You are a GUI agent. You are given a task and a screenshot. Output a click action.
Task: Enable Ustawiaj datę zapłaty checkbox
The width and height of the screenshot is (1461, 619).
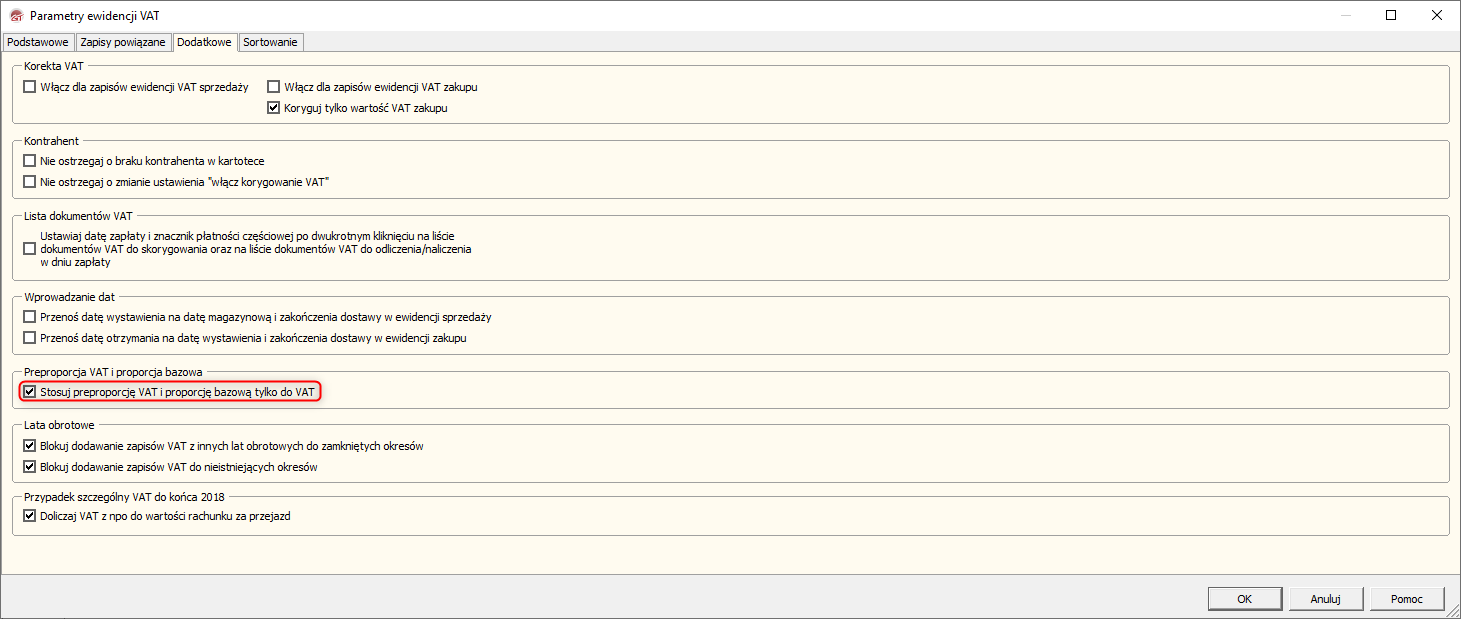point(30,248)
